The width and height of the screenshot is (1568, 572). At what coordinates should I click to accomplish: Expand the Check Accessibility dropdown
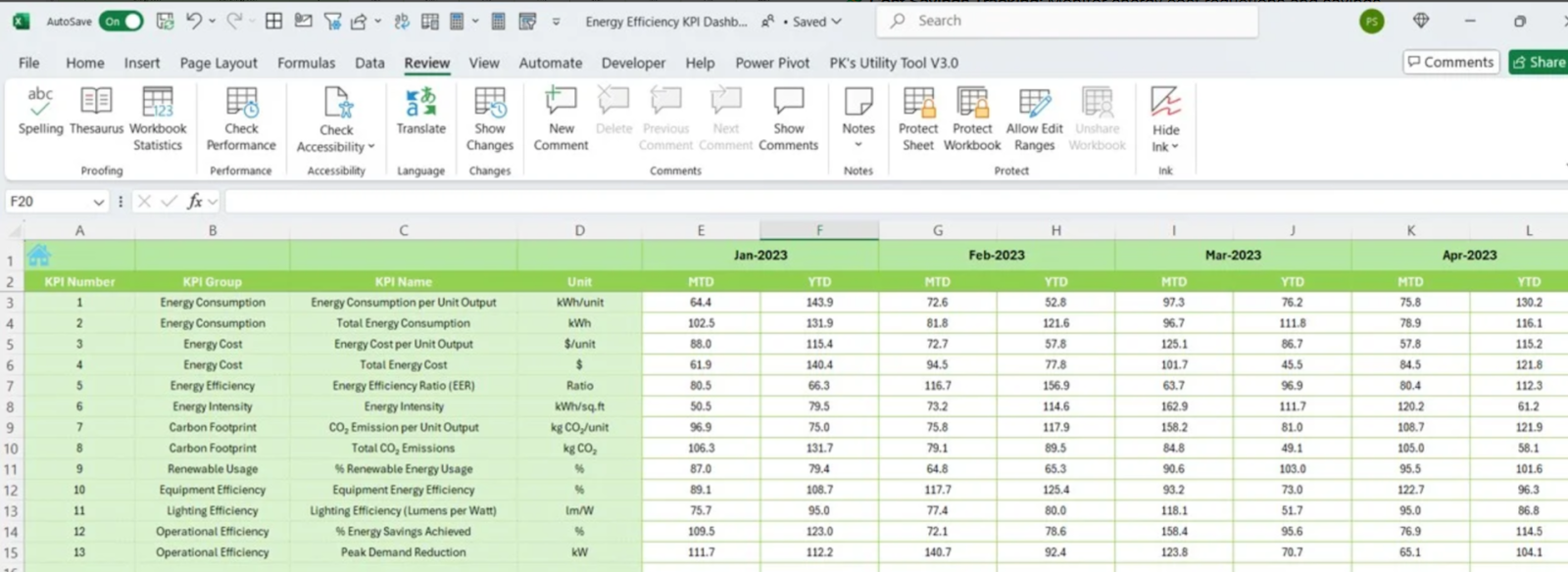point(371,147)
